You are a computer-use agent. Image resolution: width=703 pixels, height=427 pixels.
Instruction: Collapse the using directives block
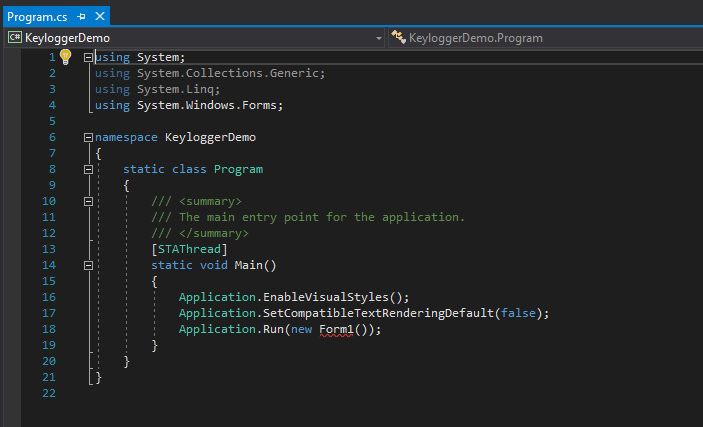click(88, 57)
